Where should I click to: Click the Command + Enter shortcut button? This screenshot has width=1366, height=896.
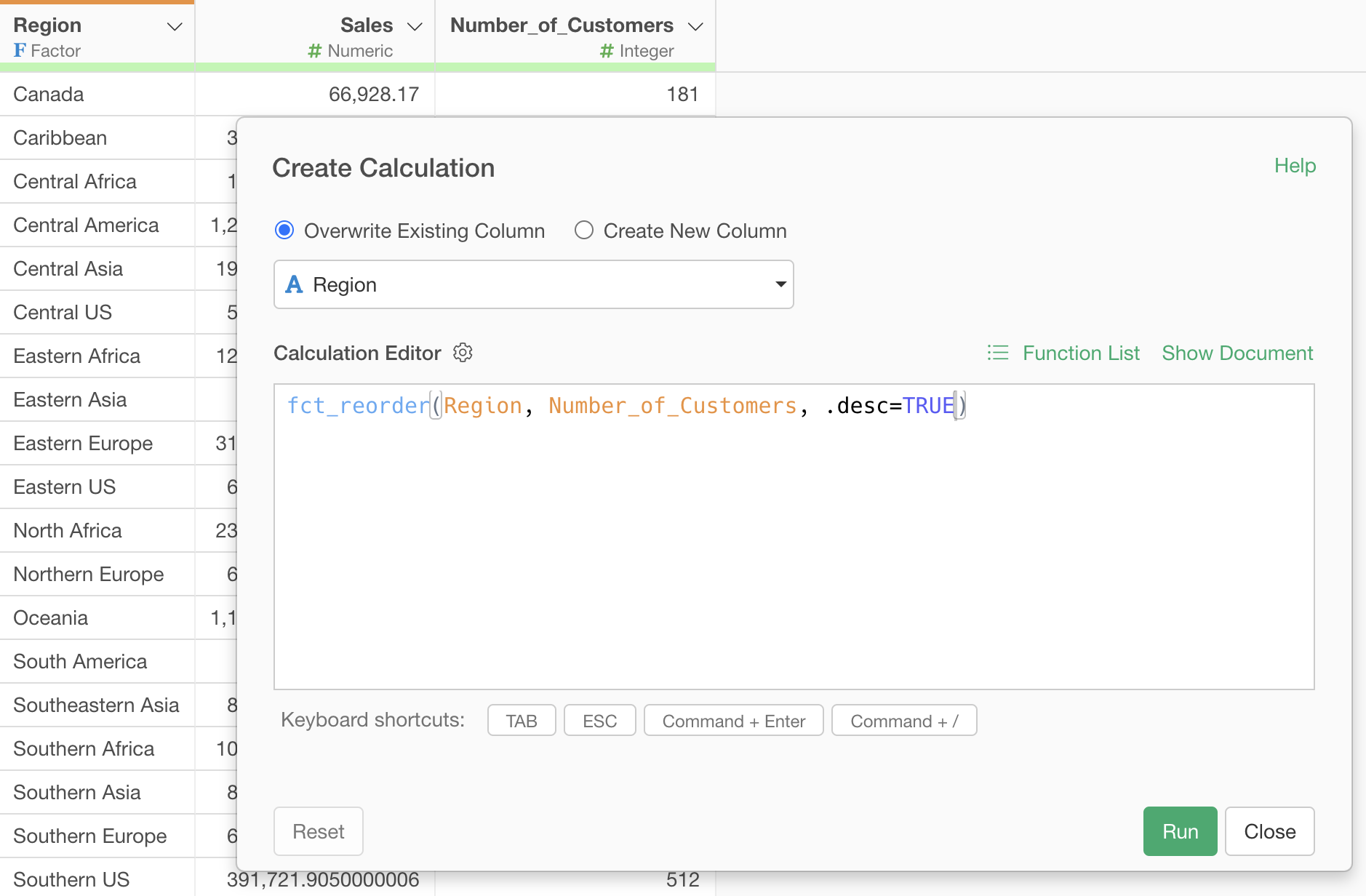[x=733, y=721]
